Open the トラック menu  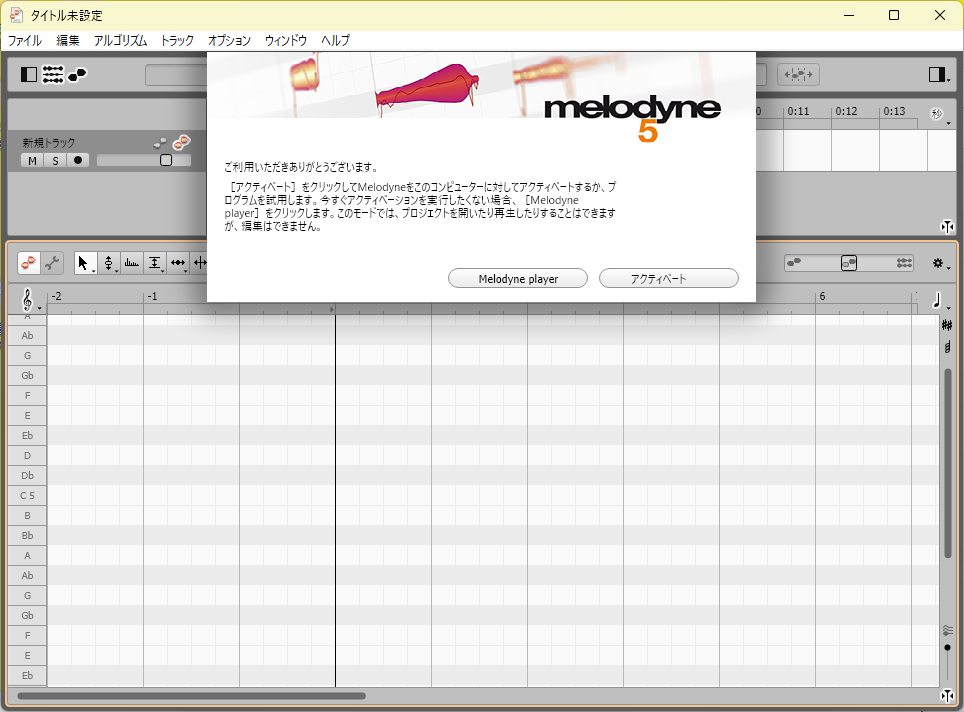177,41
